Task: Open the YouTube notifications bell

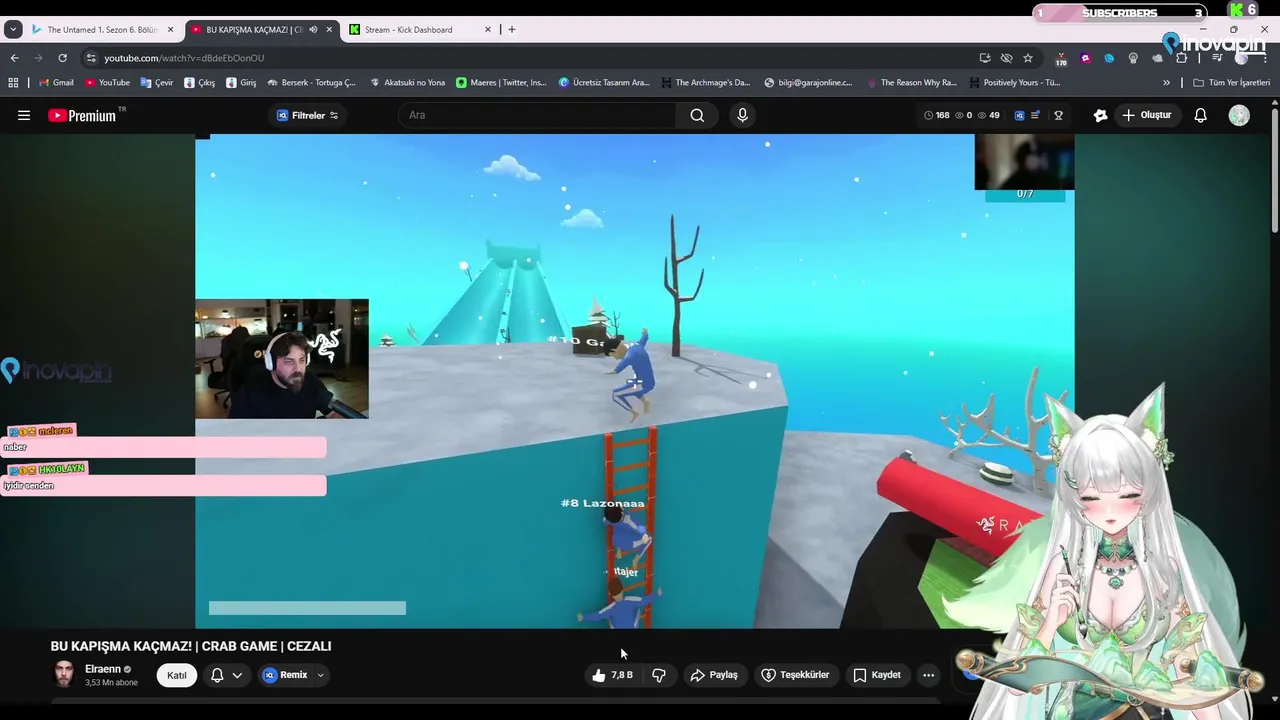Action: click(x=1201, y=115)
